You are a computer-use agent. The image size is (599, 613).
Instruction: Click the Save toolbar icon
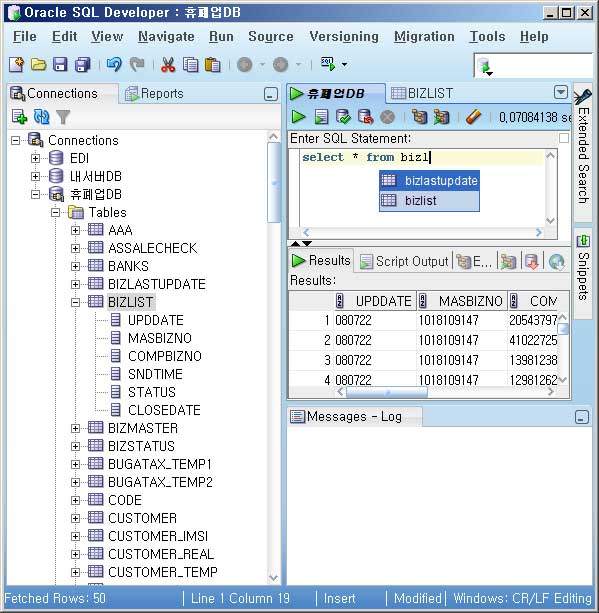coord(60,65)
